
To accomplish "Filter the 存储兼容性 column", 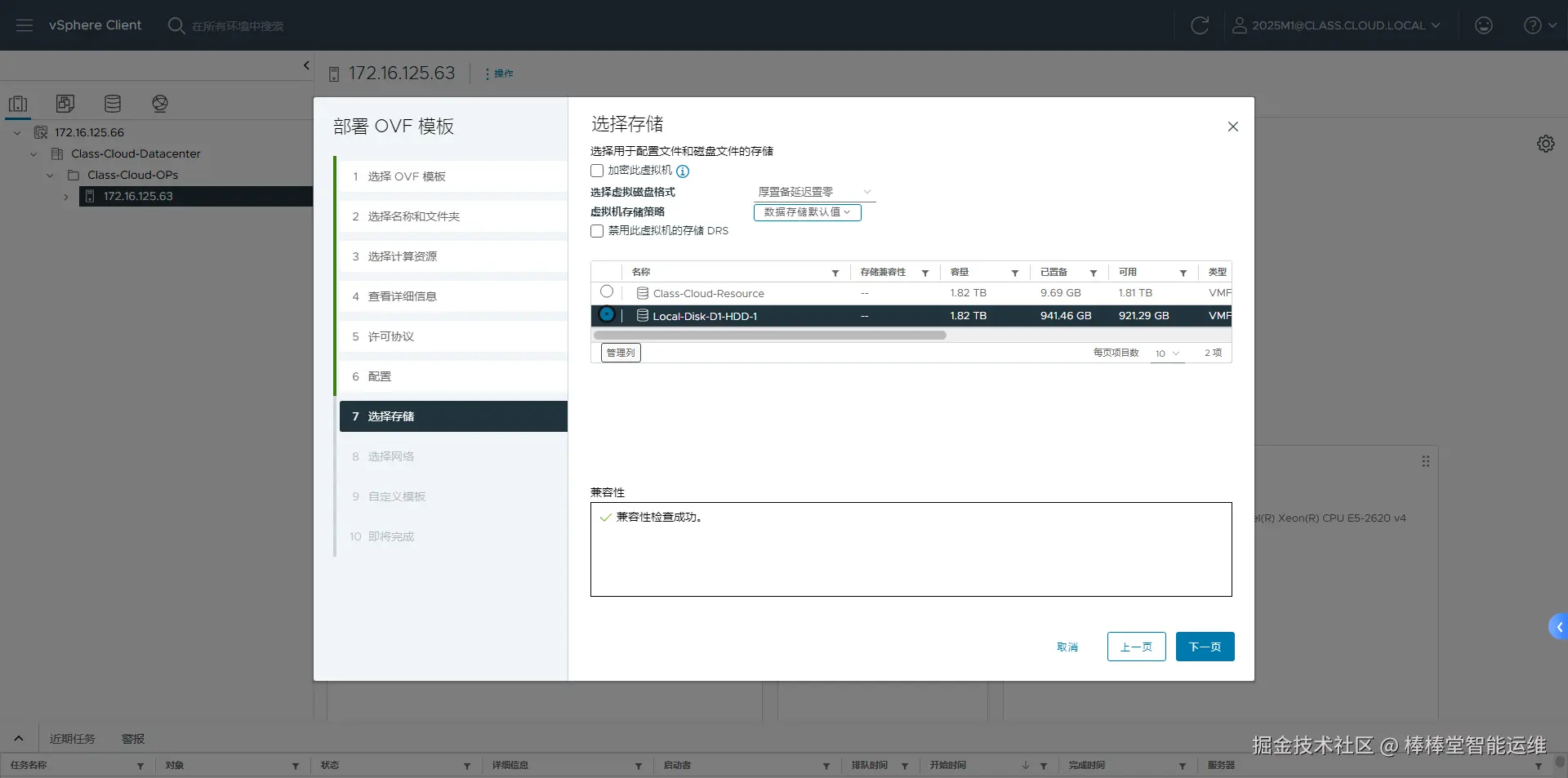I will point(925,273).
